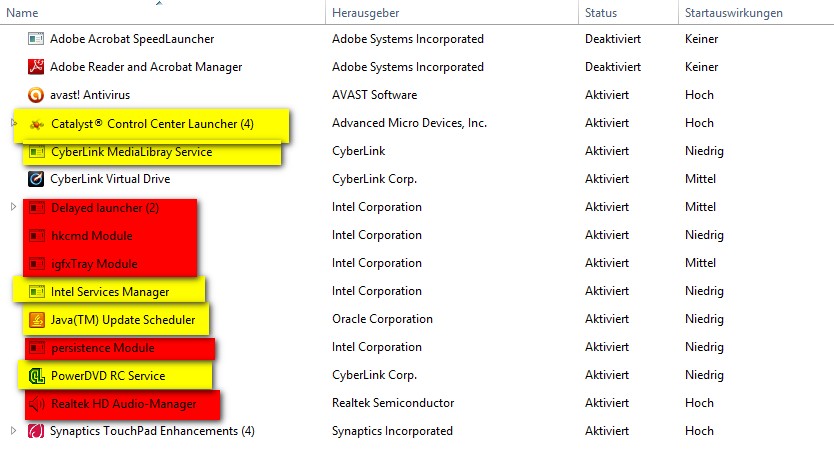Click the avast! Antivirus orange icon
This screenshot has height=451, width=834.
coord(36,95)
